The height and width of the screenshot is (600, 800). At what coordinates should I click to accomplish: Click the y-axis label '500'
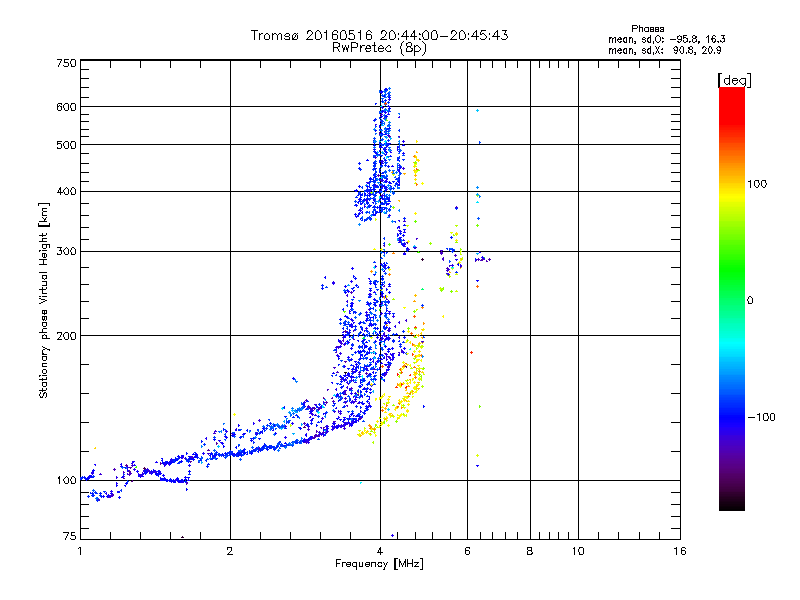[66, 145]
